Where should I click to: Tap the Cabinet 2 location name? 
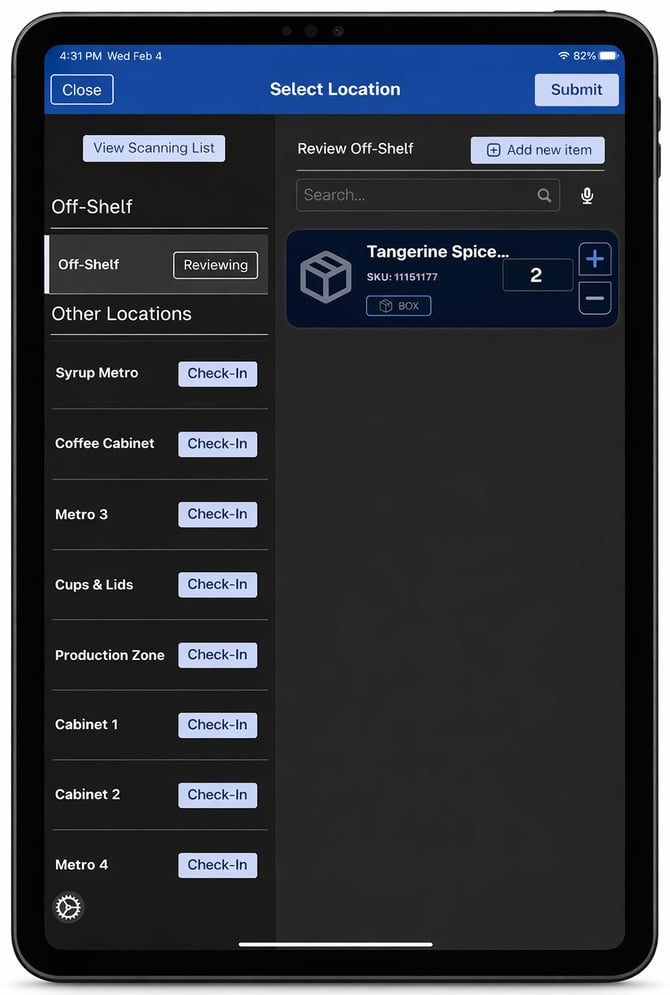click(88, 794)
